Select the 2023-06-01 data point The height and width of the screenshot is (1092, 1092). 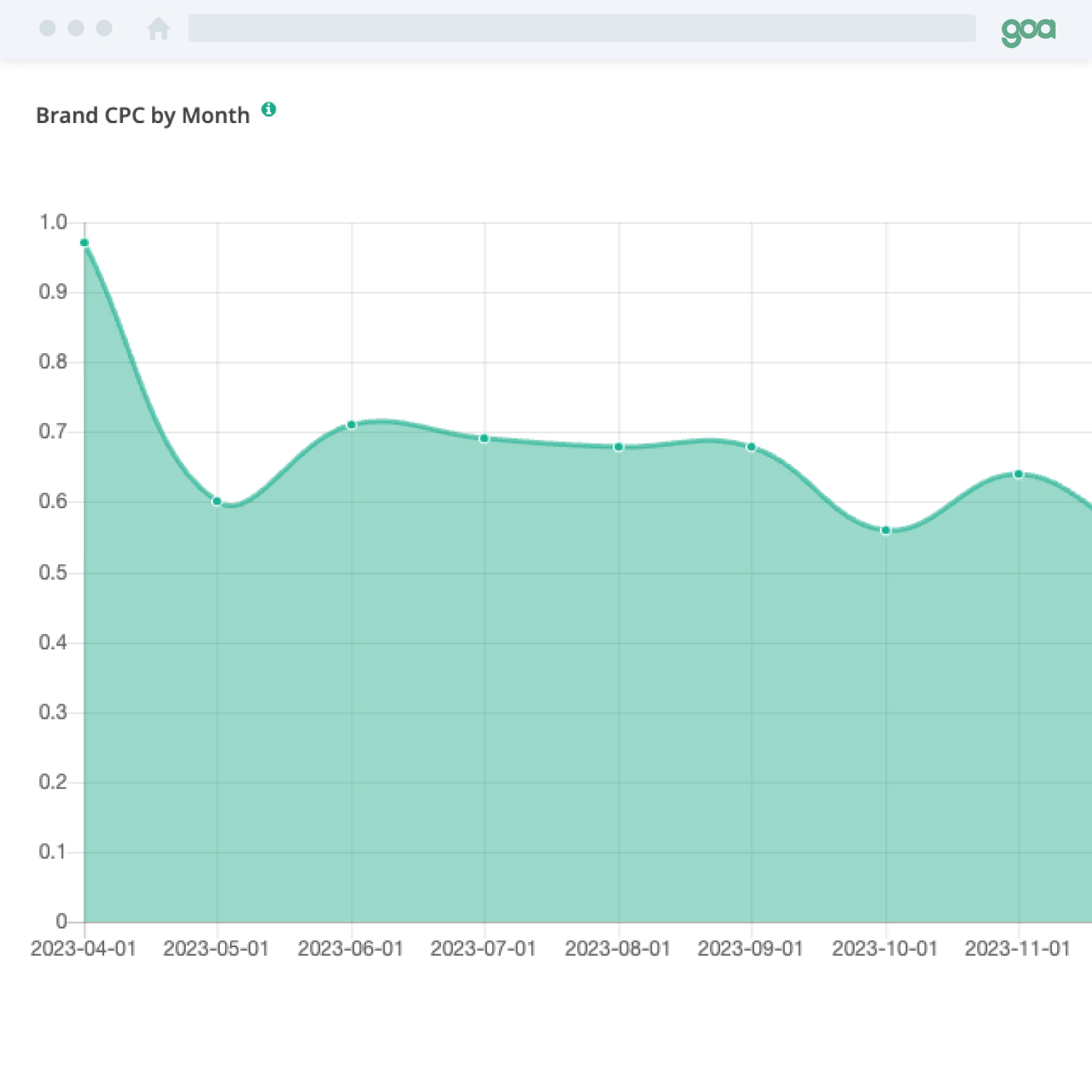point(352,424)
